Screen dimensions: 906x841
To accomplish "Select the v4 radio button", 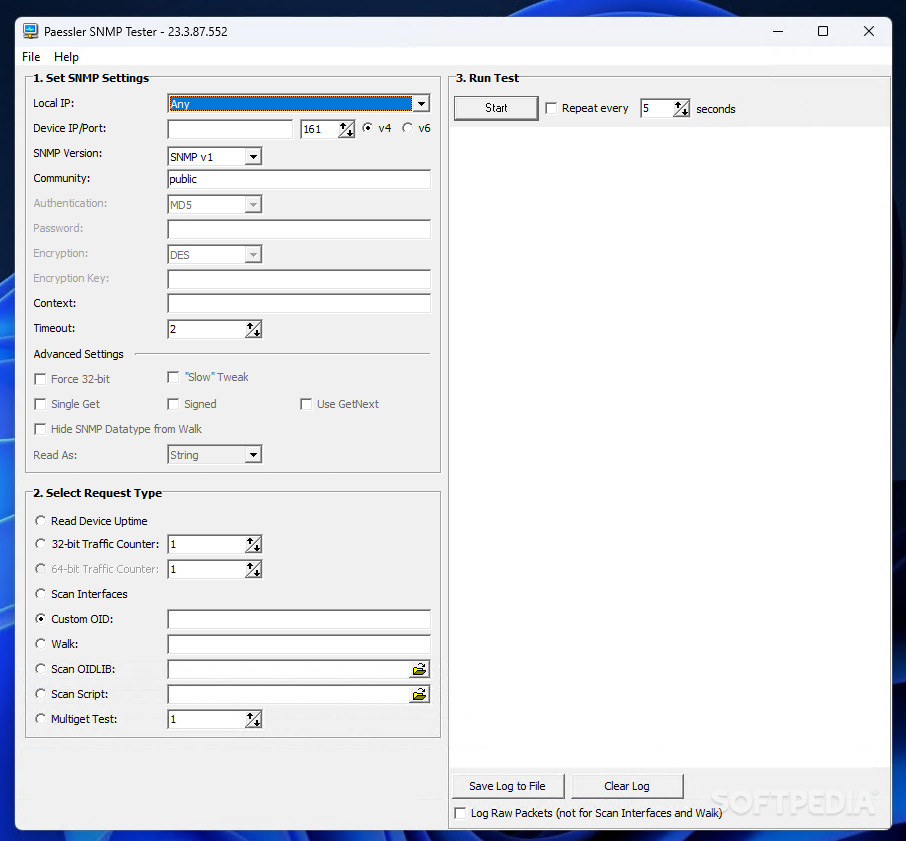I will pos(367,128).
